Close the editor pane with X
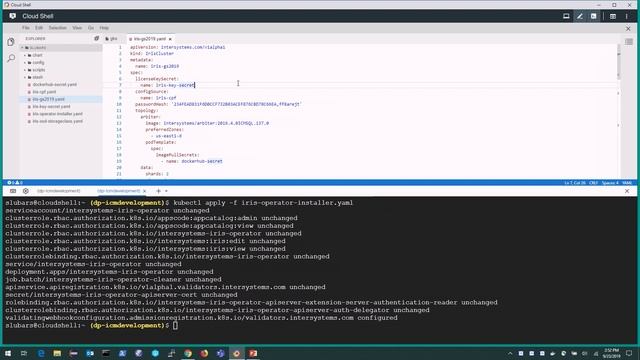 click(x=628, y=29)
